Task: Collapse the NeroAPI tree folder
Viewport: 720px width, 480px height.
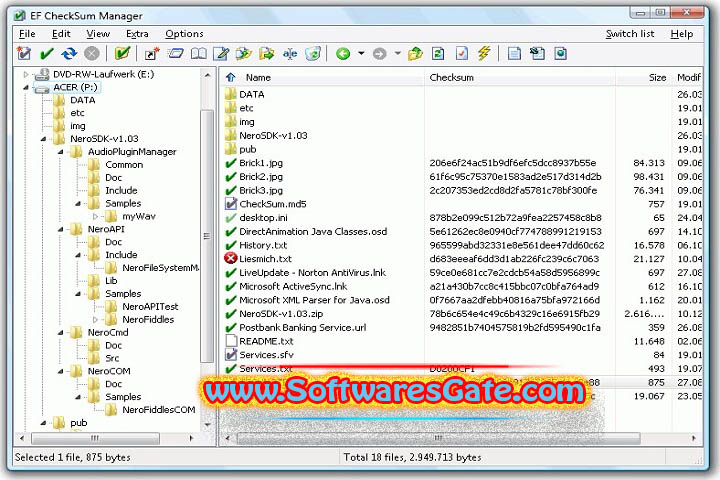Action: pyautogui.click(x=61, y=229)
